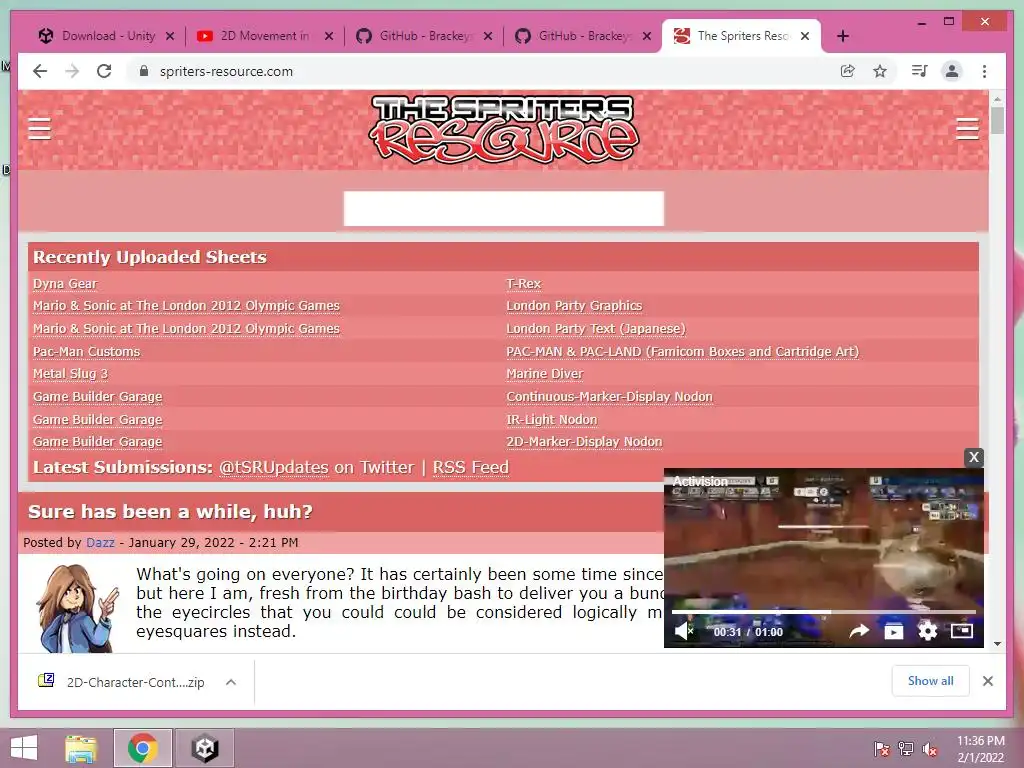Click the site information padlock icon
Screen dimensions: 1024x768
tap(144, 71)
